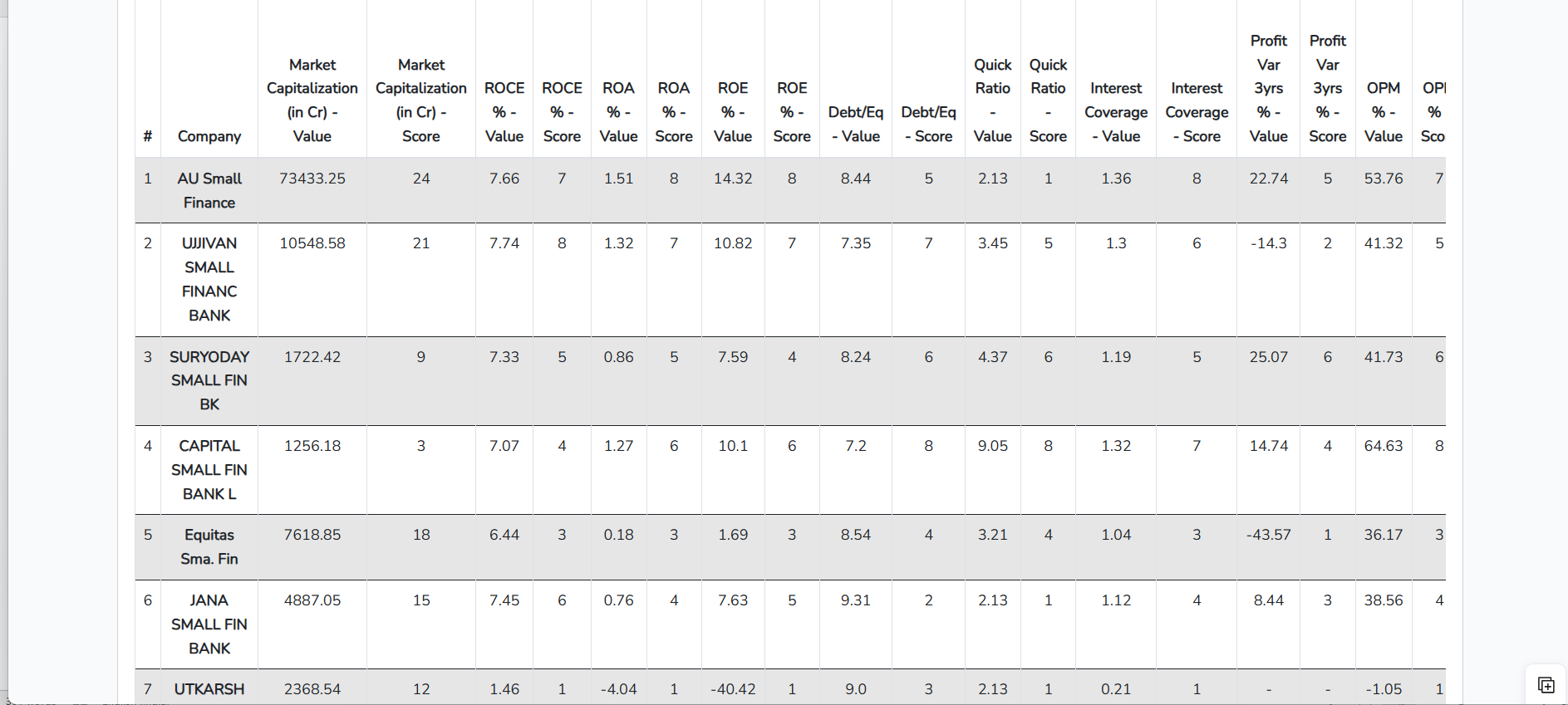Select the UJJIVAN SMALL FINANC BANK cell
1568x705 pixels.
click(x=209, y=279)
